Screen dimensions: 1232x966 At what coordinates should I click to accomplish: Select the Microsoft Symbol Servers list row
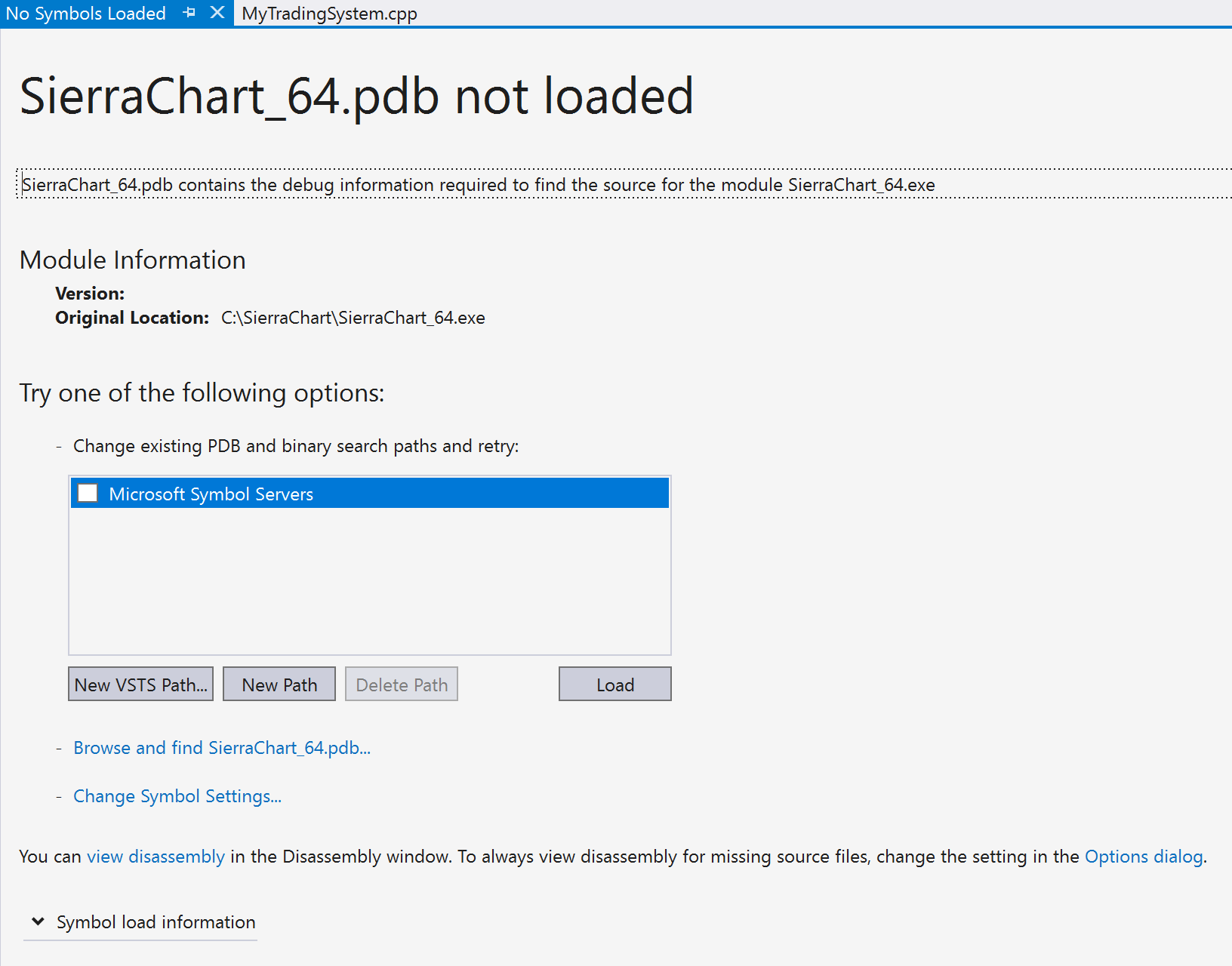pyautogui.click(x=370, y=493)
